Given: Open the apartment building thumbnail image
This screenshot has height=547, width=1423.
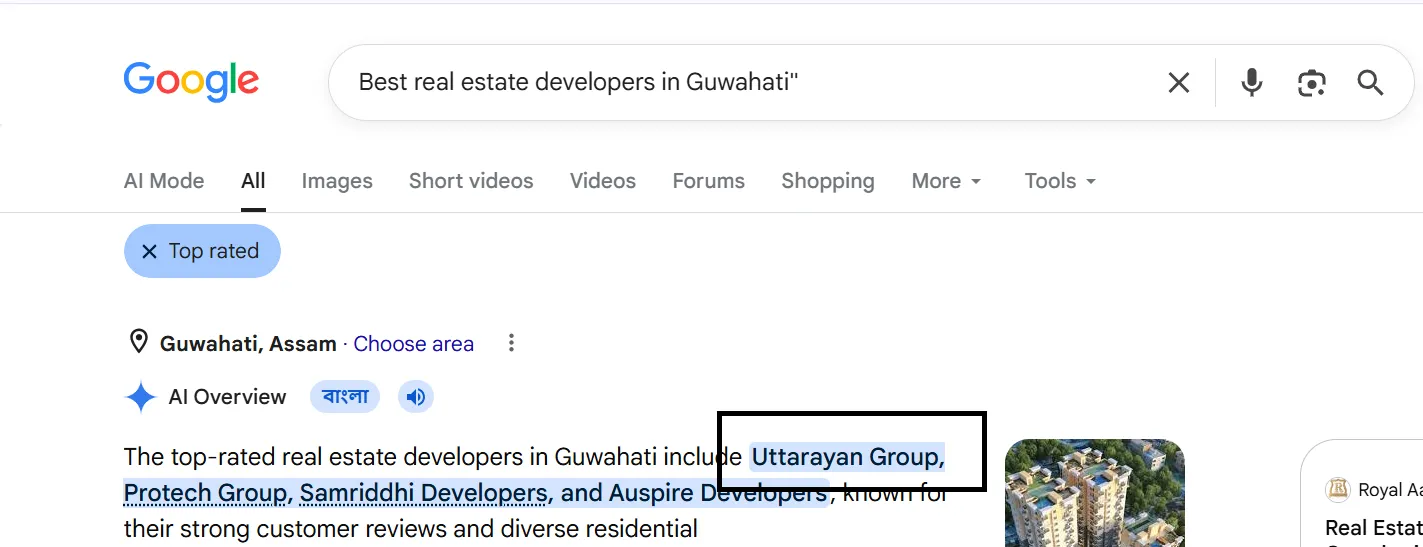Looking at the screenshot, I should [1094, 493].
